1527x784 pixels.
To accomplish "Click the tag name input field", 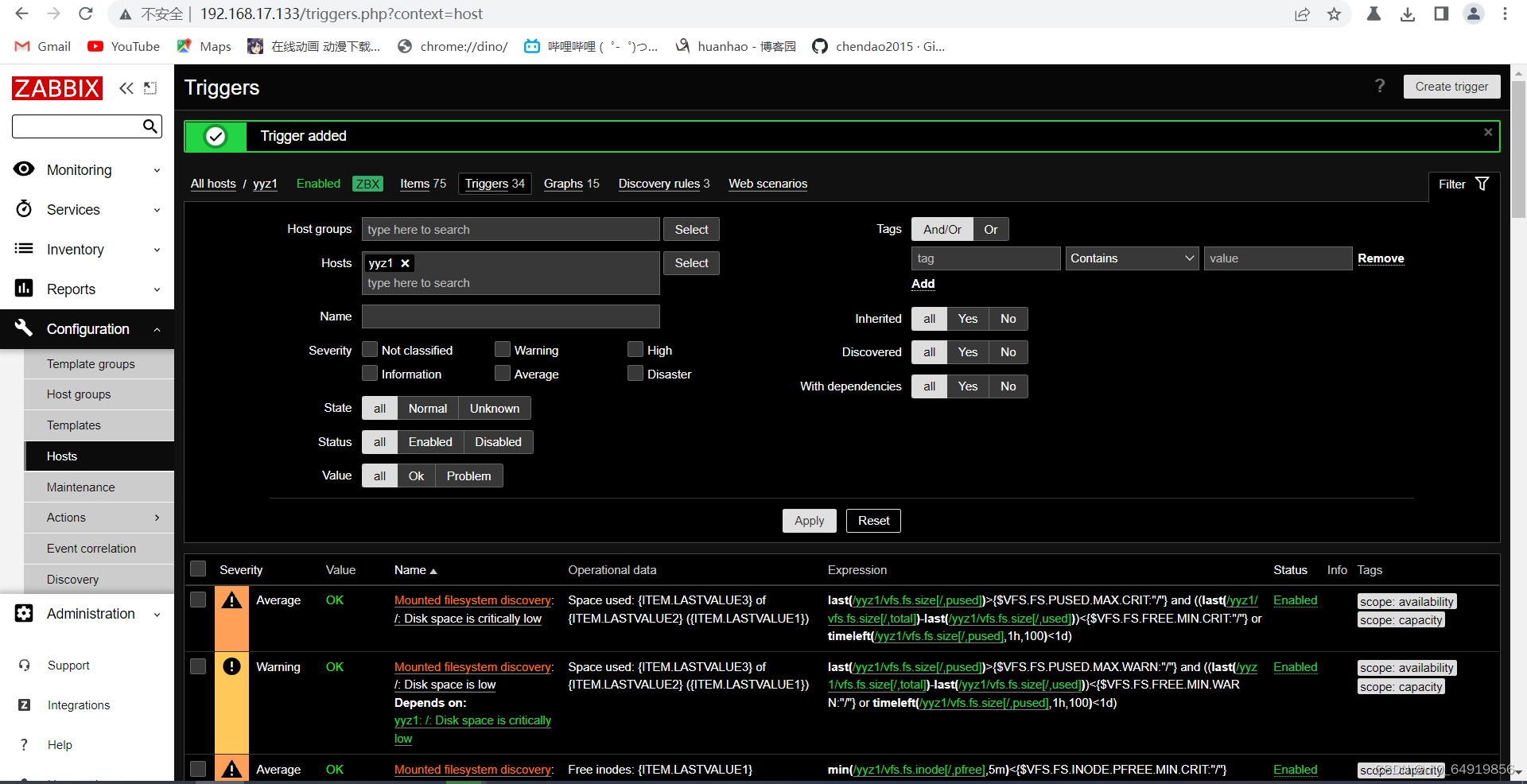I will [985, 258].
